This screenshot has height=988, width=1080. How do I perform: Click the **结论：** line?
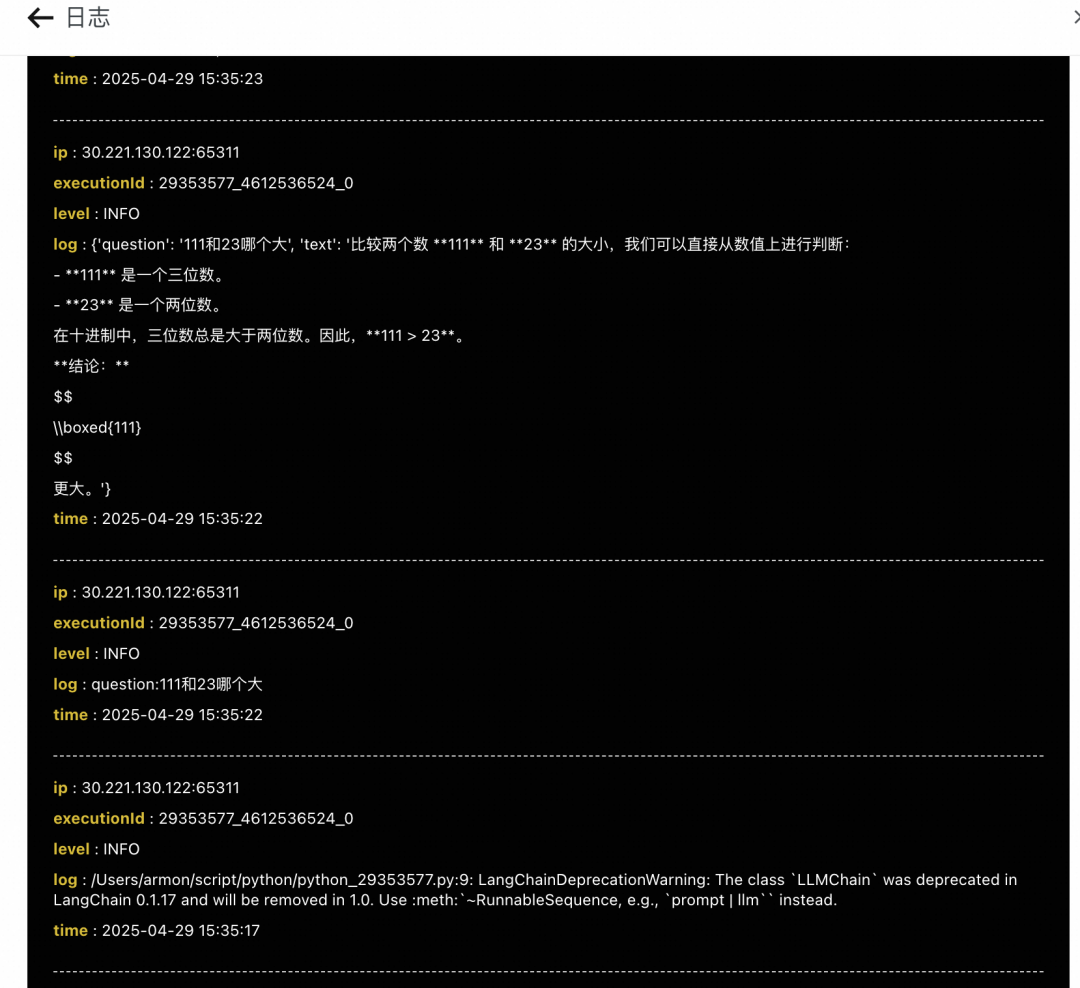click(x=91, y=366)
